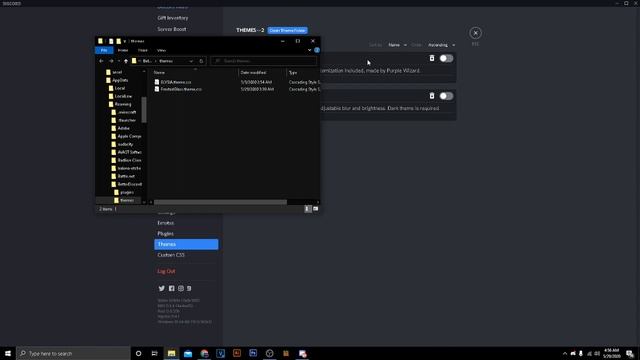The width and height of the screenshot is (640, 360).
Task: Open Discord's Instagram icon link
Action: click(181, 288)
